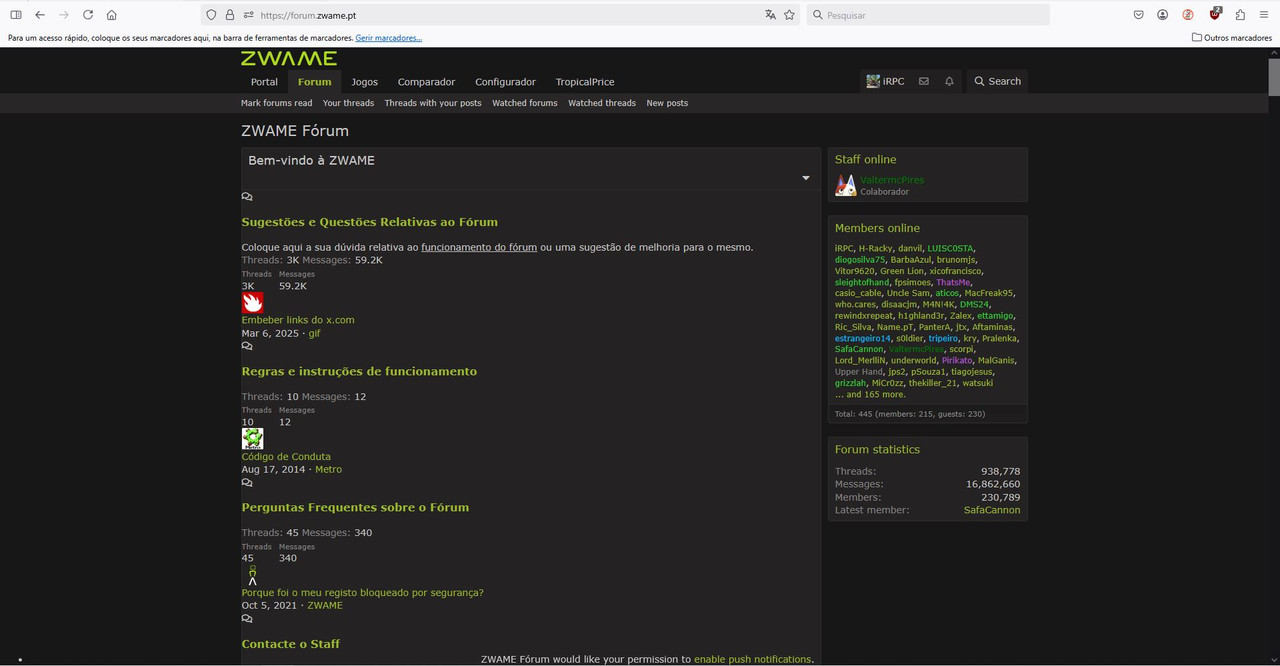Viewport: 1280px width, 666px height.
Task: Open Threads with your posts
Action: [433, 103]
